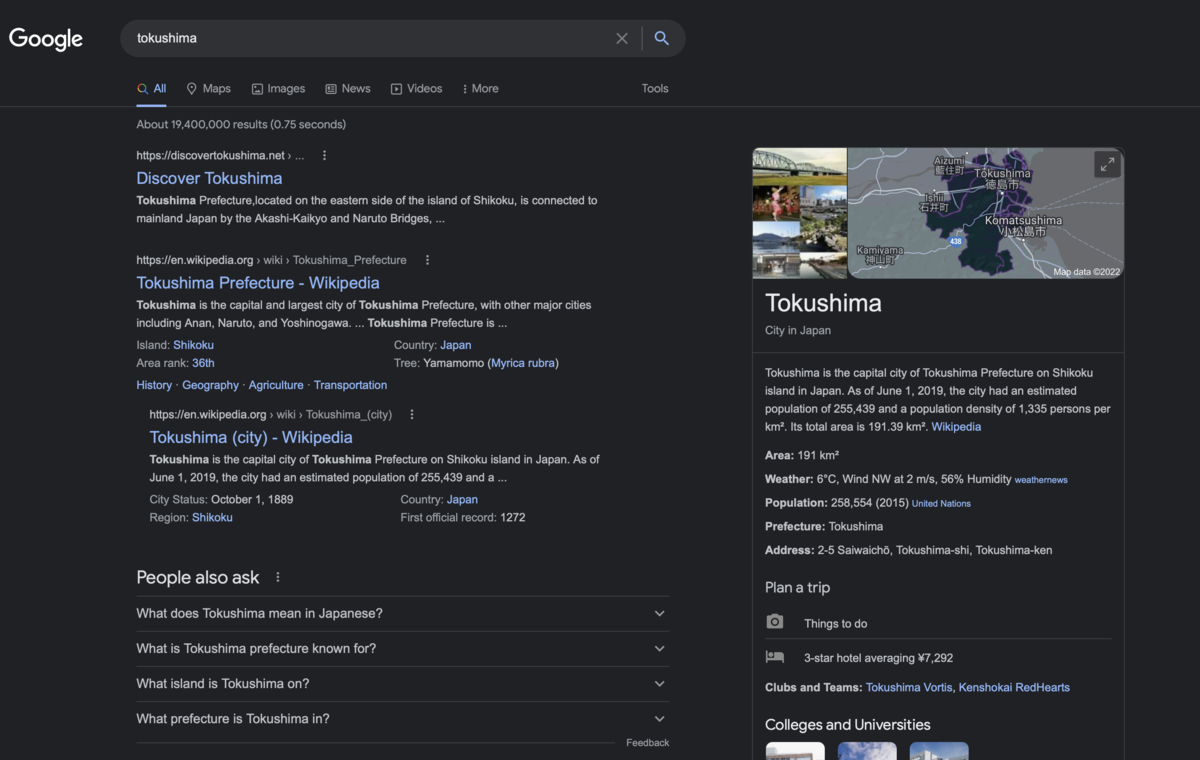Click the Google logo
The image size is (1200, 760).
(x=46, y=39)
